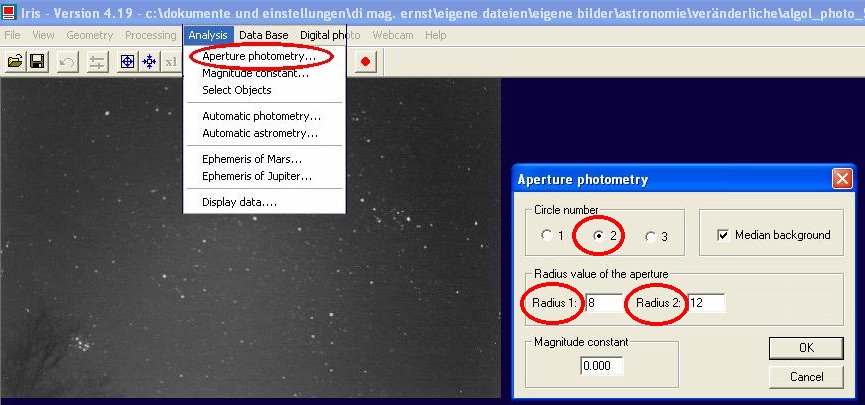Click the Open file folder icon
Screen dimensions: 865x405
pyautogui.click(x=15, y=62)
